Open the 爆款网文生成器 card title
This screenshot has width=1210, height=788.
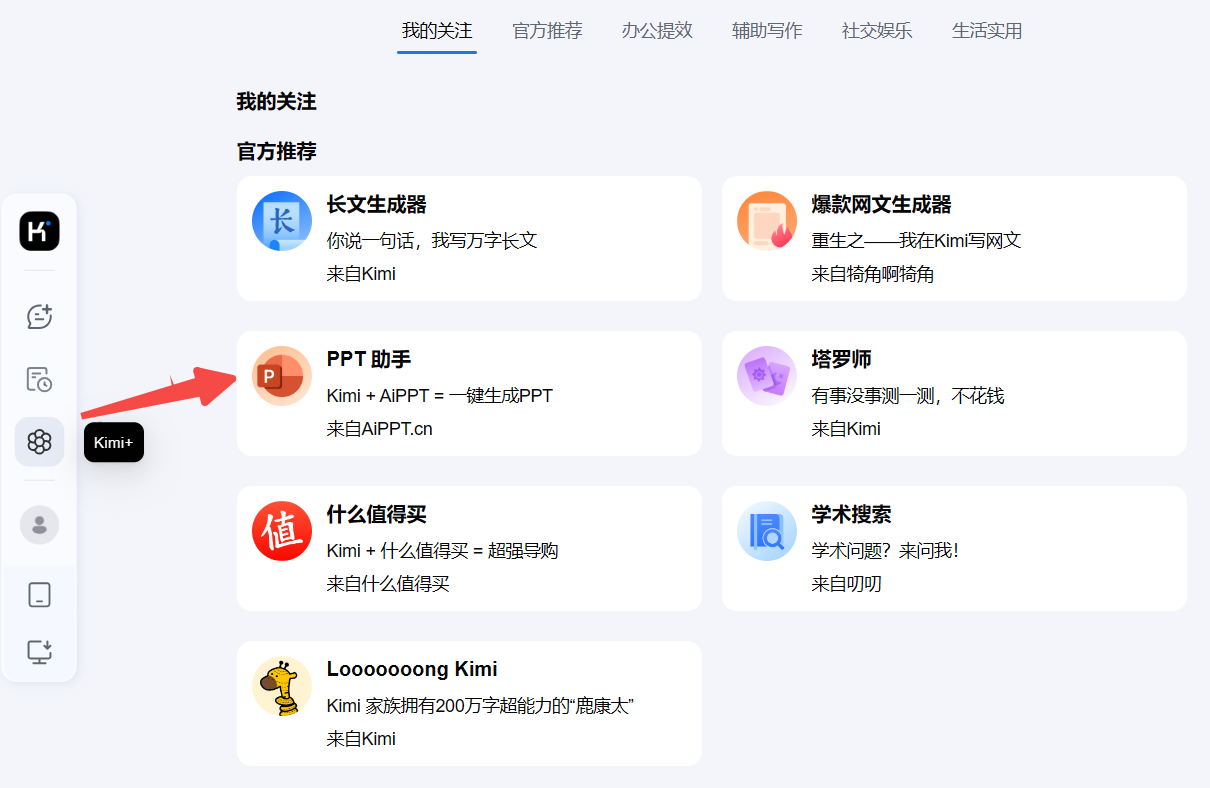tap(882, 205)
